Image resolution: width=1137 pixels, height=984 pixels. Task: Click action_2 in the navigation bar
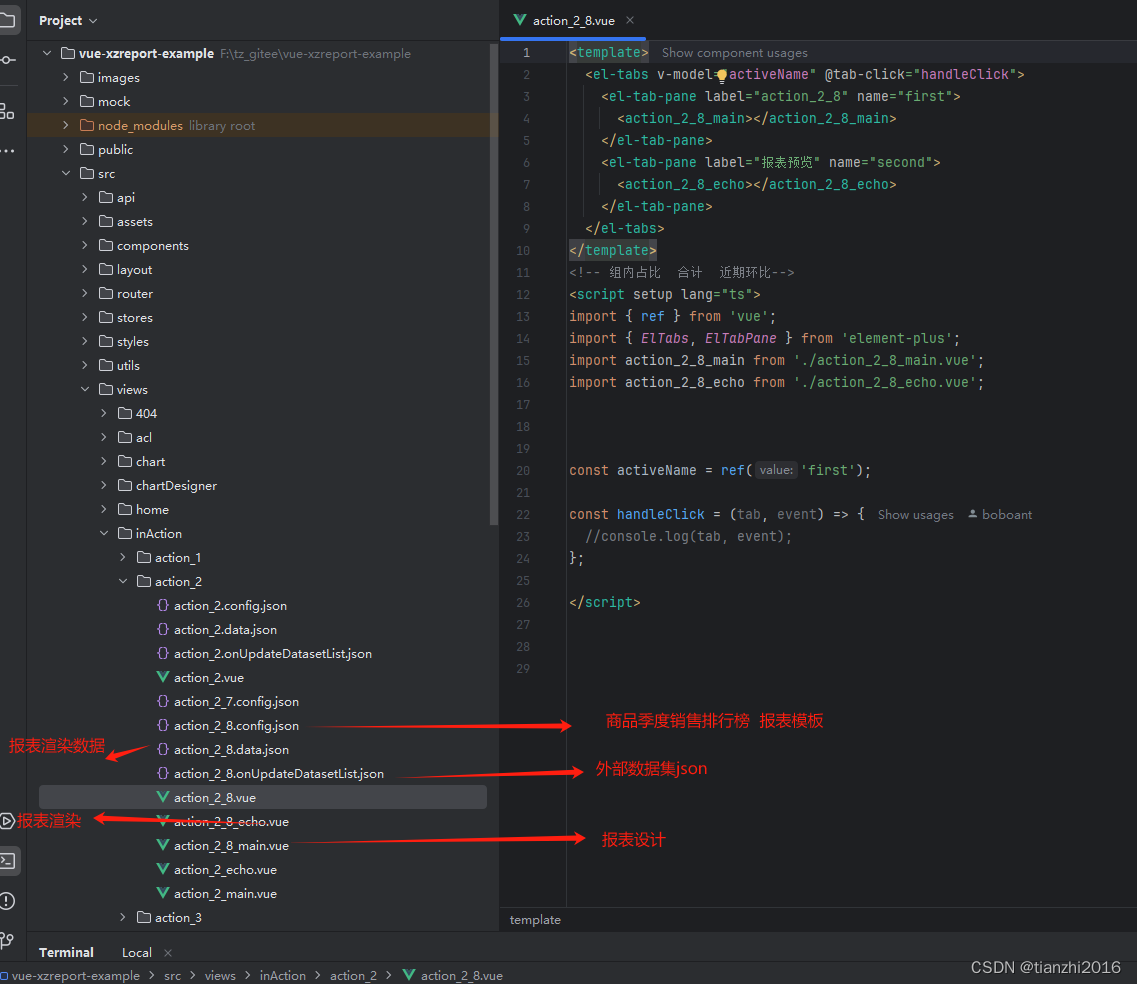353,976
